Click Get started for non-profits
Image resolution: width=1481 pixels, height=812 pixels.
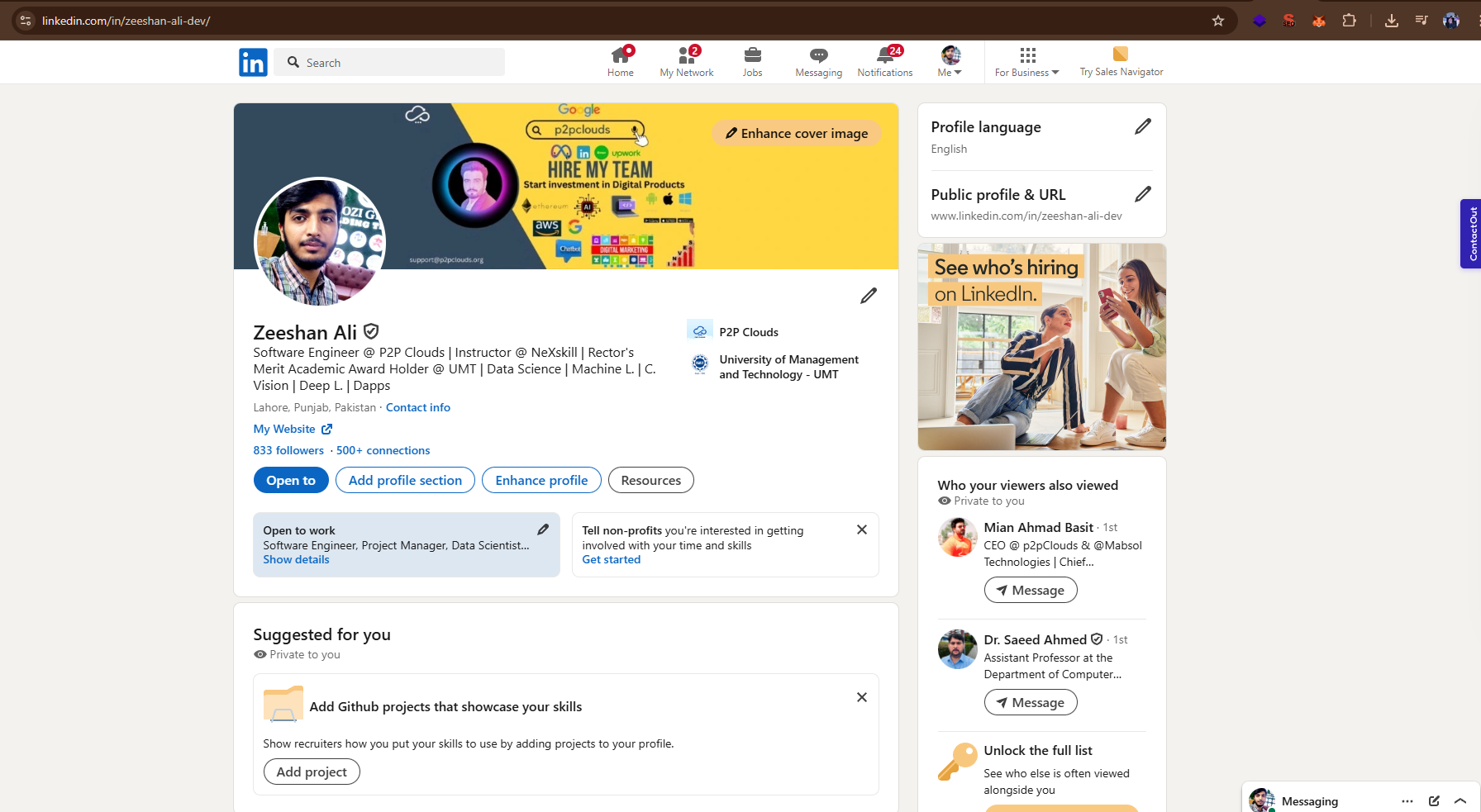[x=612, y=559]
